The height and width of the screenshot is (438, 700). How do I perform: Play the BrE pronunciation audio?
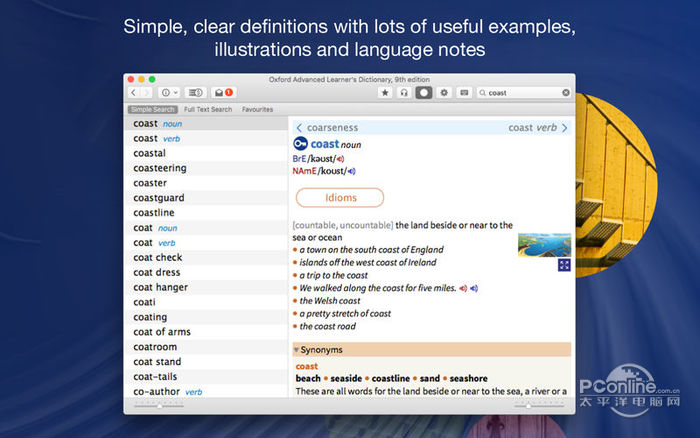[340, 159]
